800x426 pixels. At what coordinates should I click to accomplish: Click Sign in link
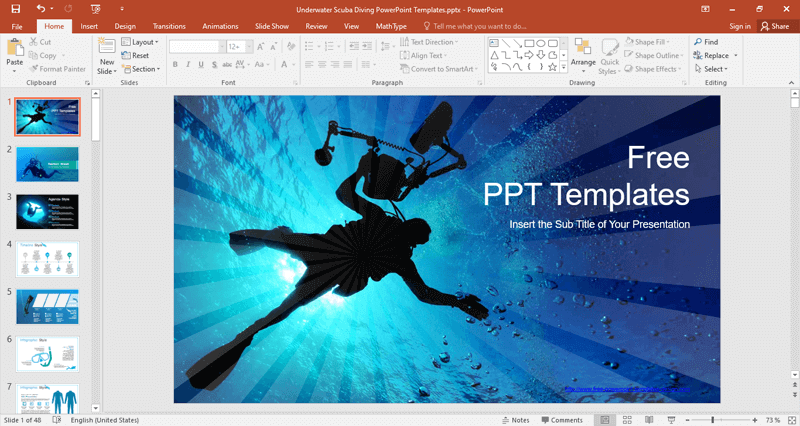click(x=740, y=26)
